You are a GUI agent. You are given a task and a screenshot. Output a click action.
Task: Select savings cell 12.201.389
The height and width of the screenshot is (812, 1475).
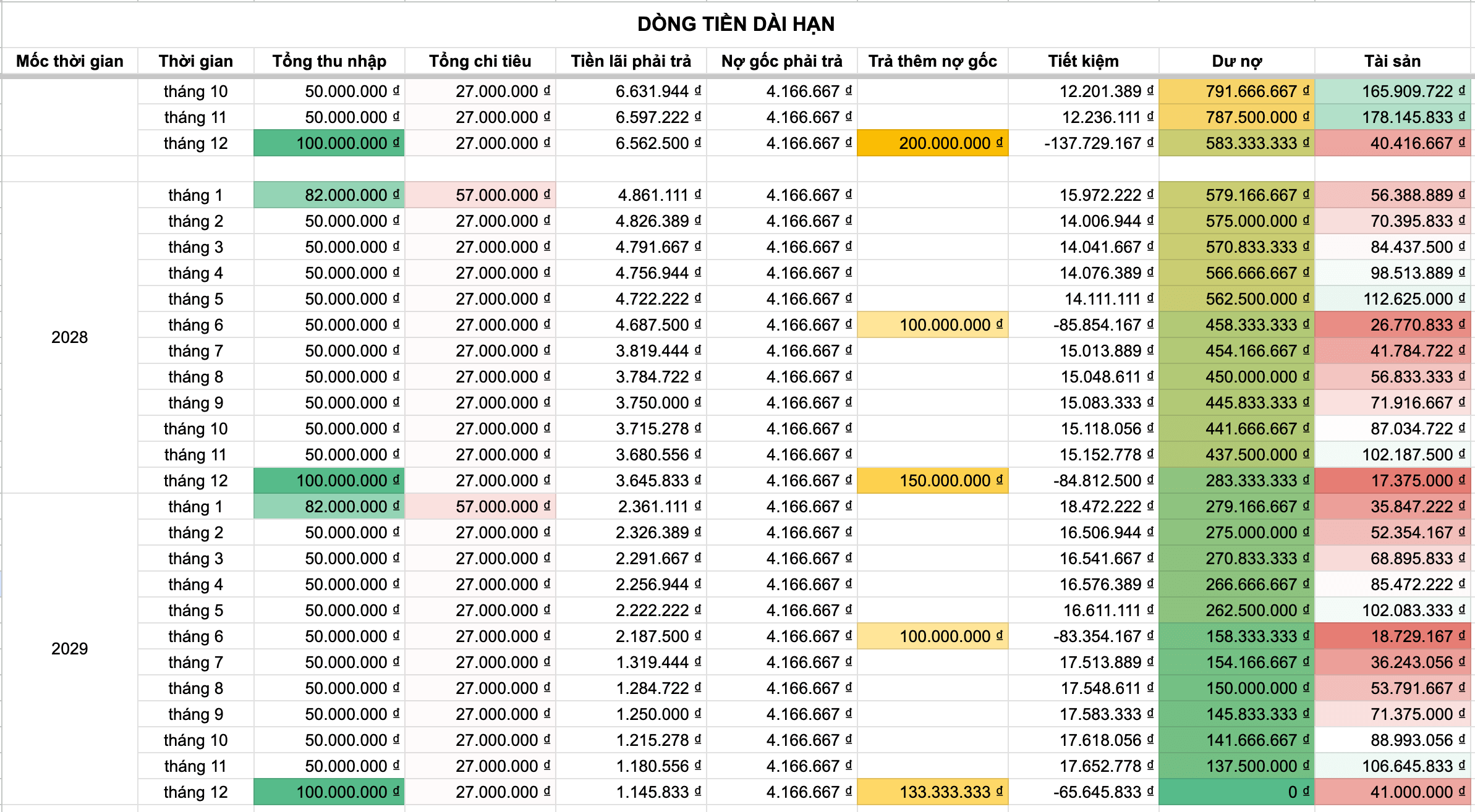coord(1084,91)
